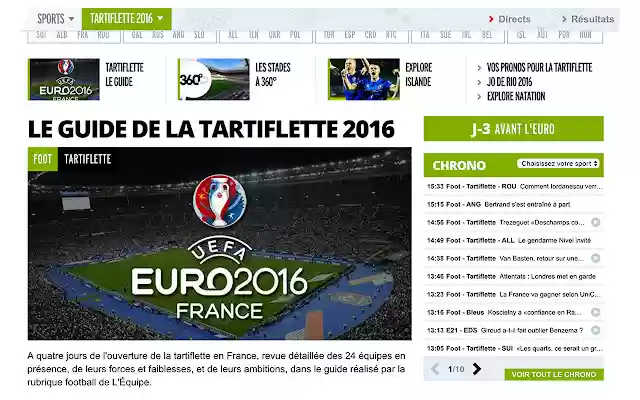The width and height of the screenshot is (640, 400).
Task: Click the Euro 2016 guide thumbnail
Action: pyautogui.click(x=64, y=79)
